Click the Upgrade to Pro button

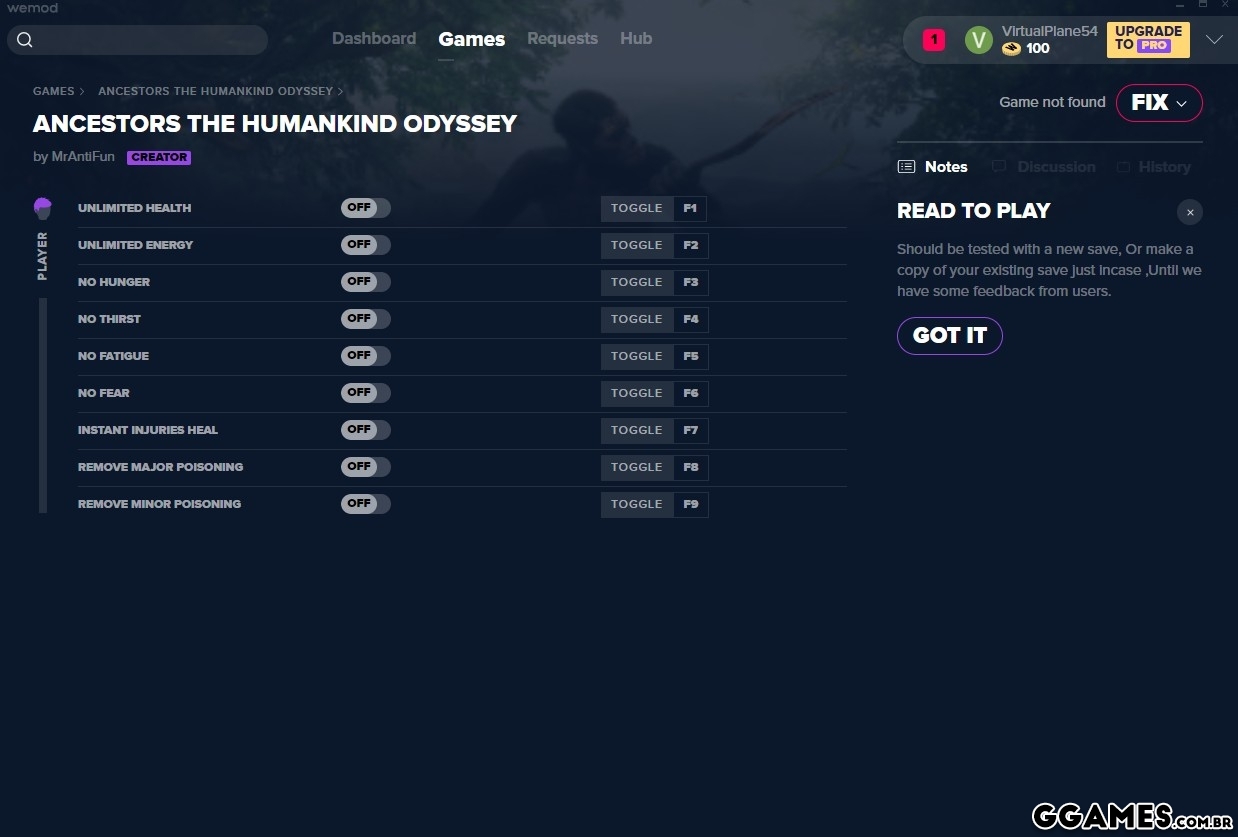[x=1147, y=39]
